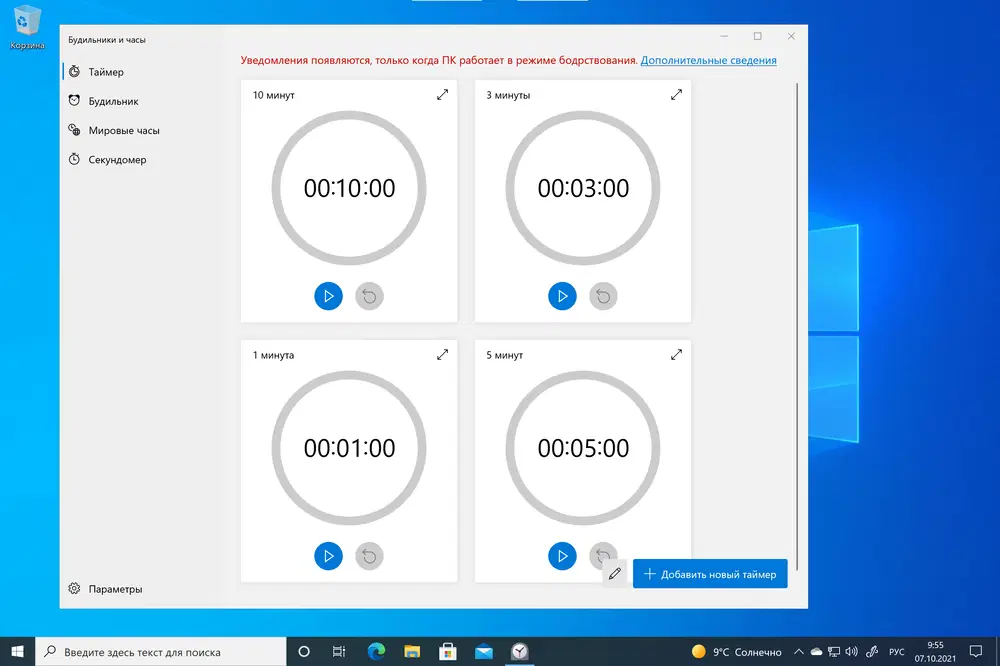This screenshot has height=666, width=1000.
Task: Start the 10 минут timer
Action: [328, 296]
